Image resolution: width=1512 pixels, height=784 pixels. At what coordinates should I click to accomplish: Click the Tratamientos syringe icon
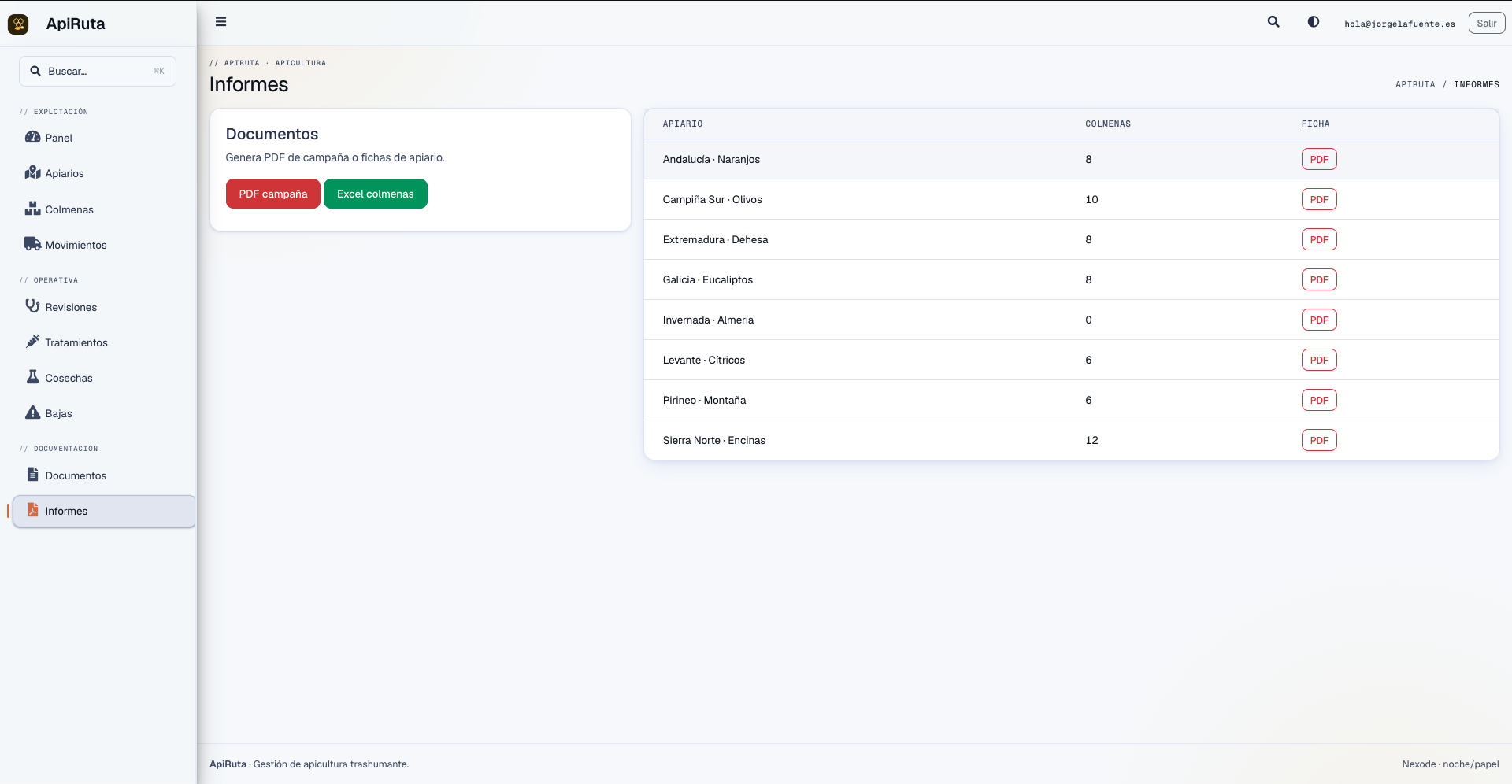[x=32, y=342]
